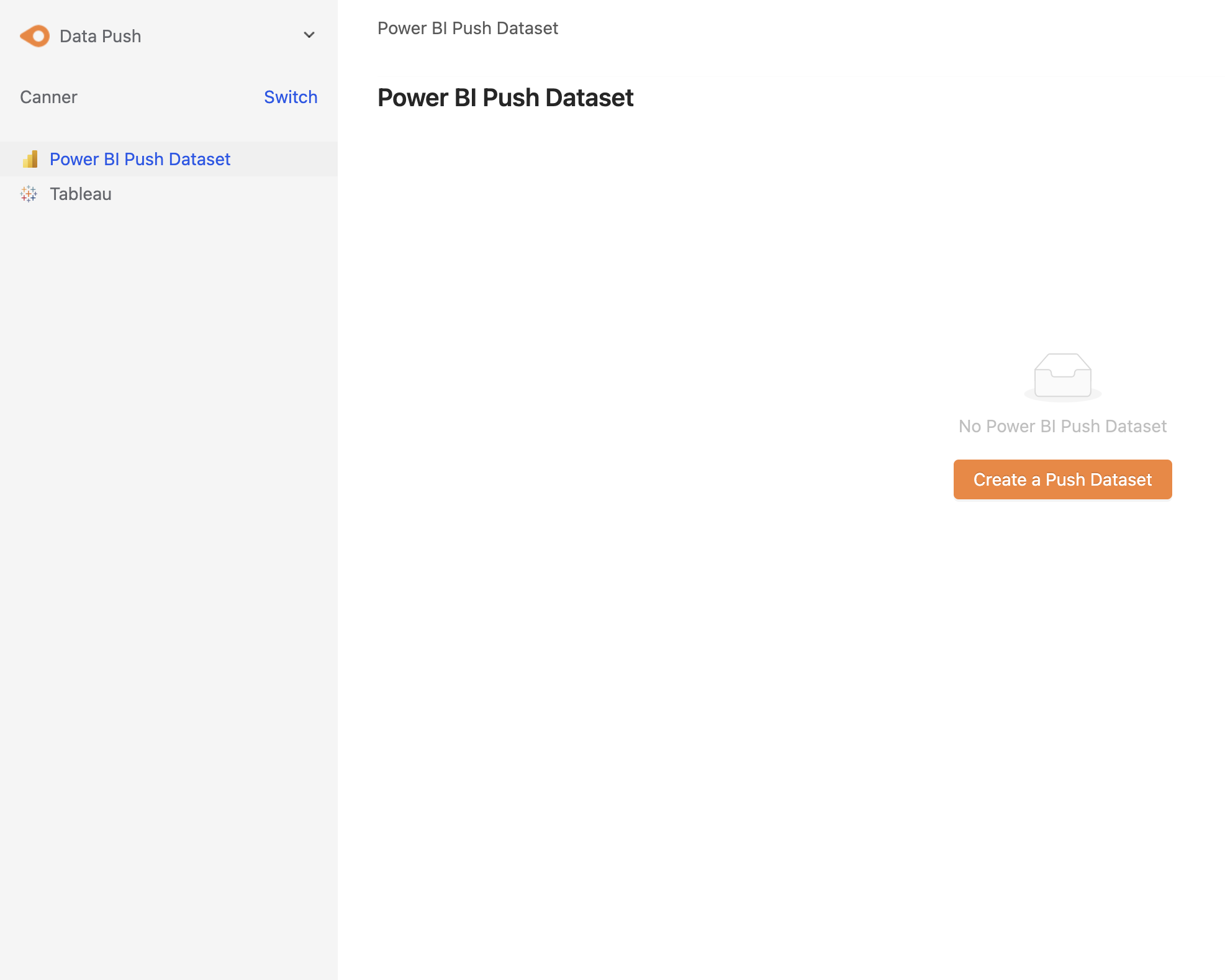Expand the Data Push dropdown chevron
Screen dimensions: 1225x980
pos(309,35)
